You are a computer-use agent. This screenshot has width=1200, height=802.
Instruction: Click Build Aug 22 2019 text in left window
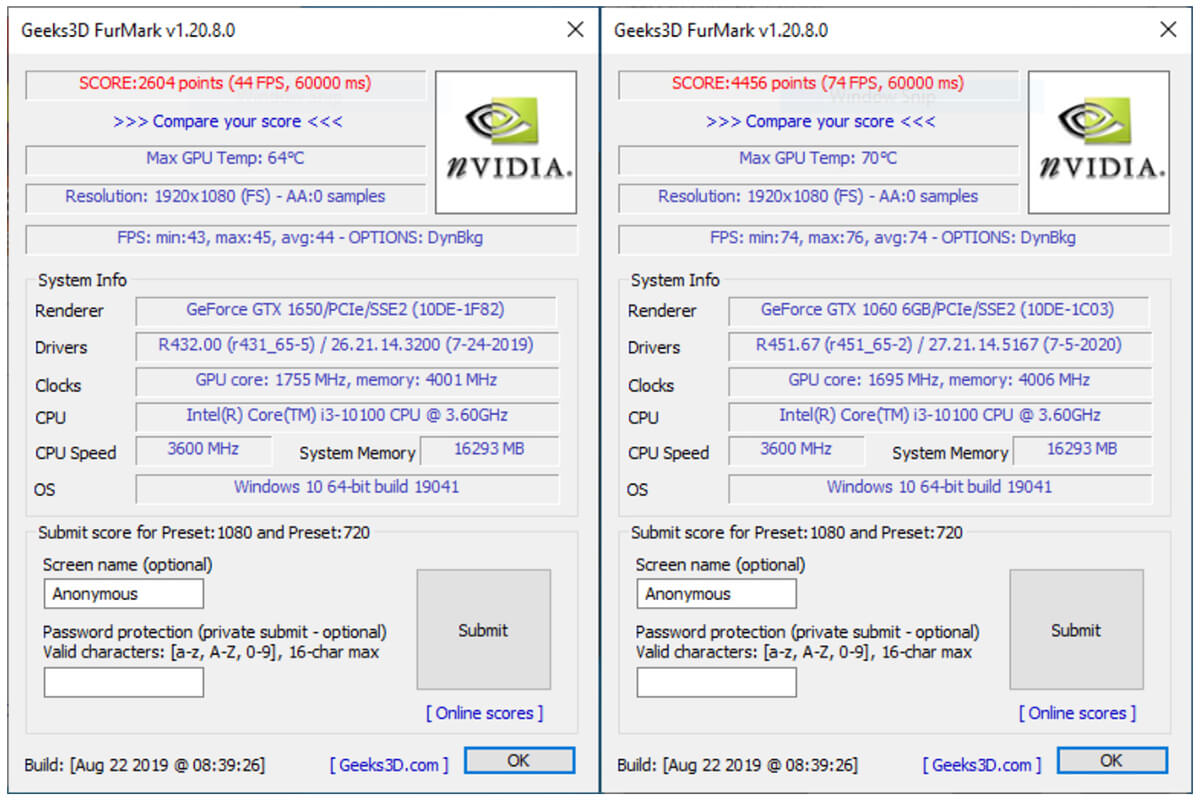[145, 765]
